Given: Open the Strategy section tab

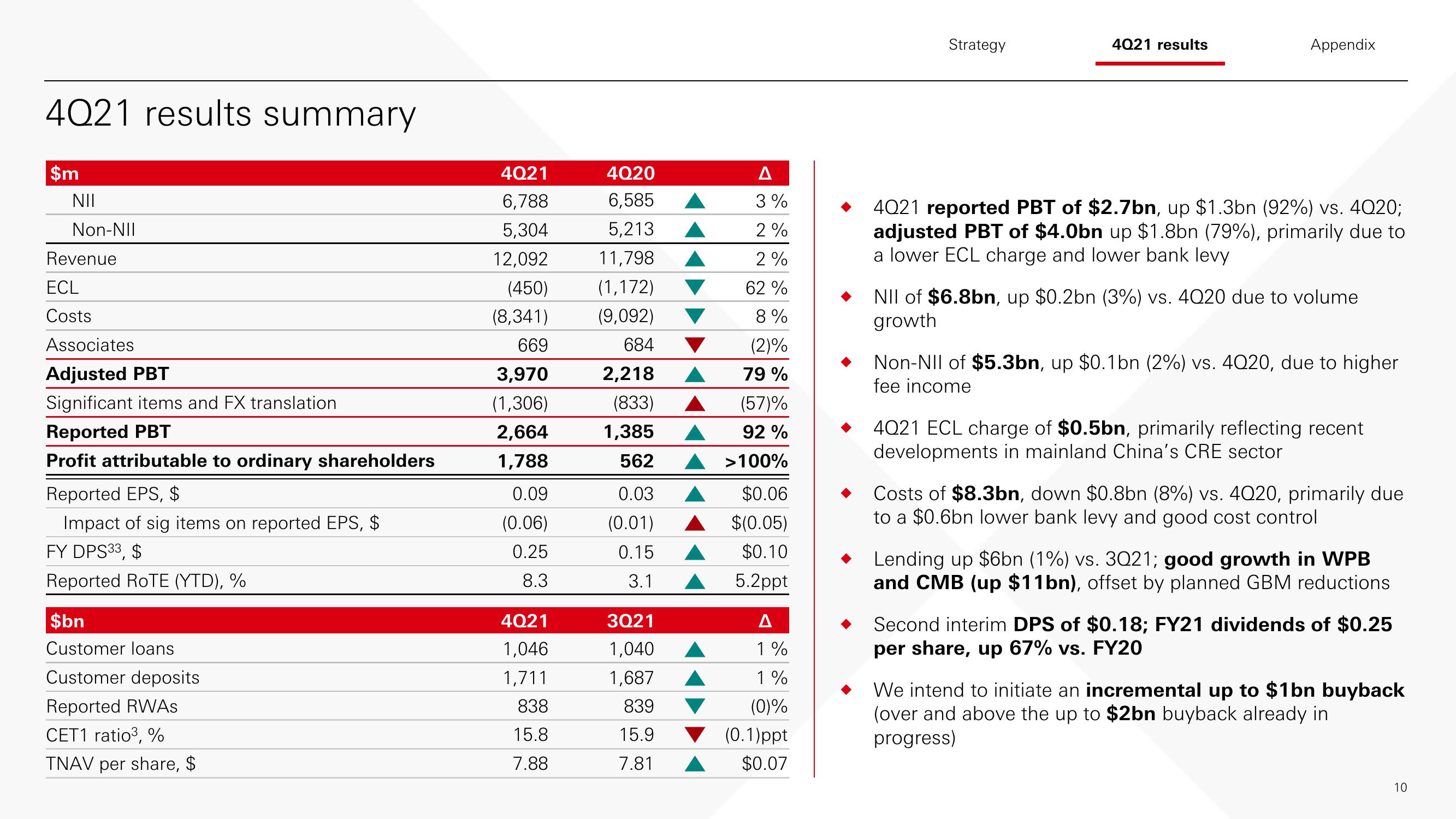Looking at the screenshot, I should pos(976,45).
